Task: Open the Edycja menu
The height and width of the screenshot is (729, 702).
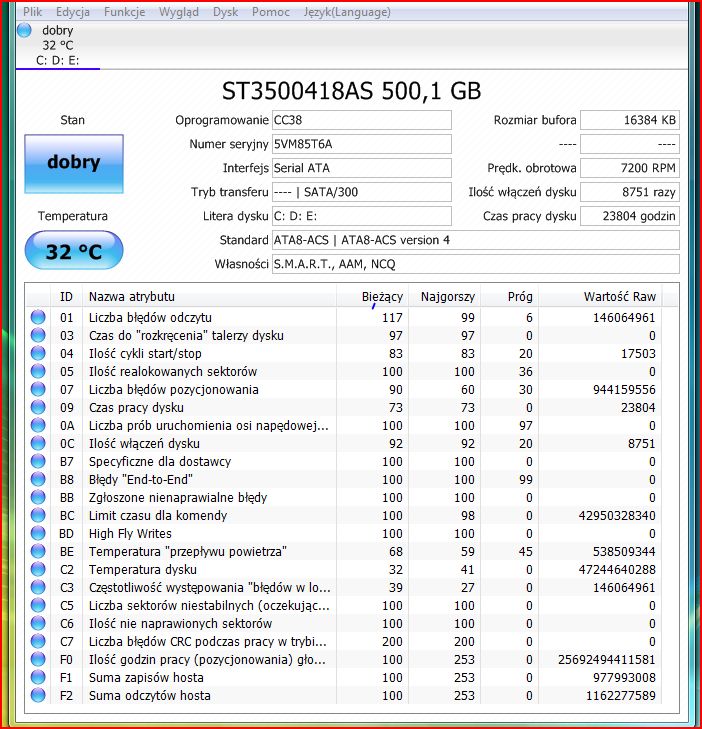Action: pos(73,12)
